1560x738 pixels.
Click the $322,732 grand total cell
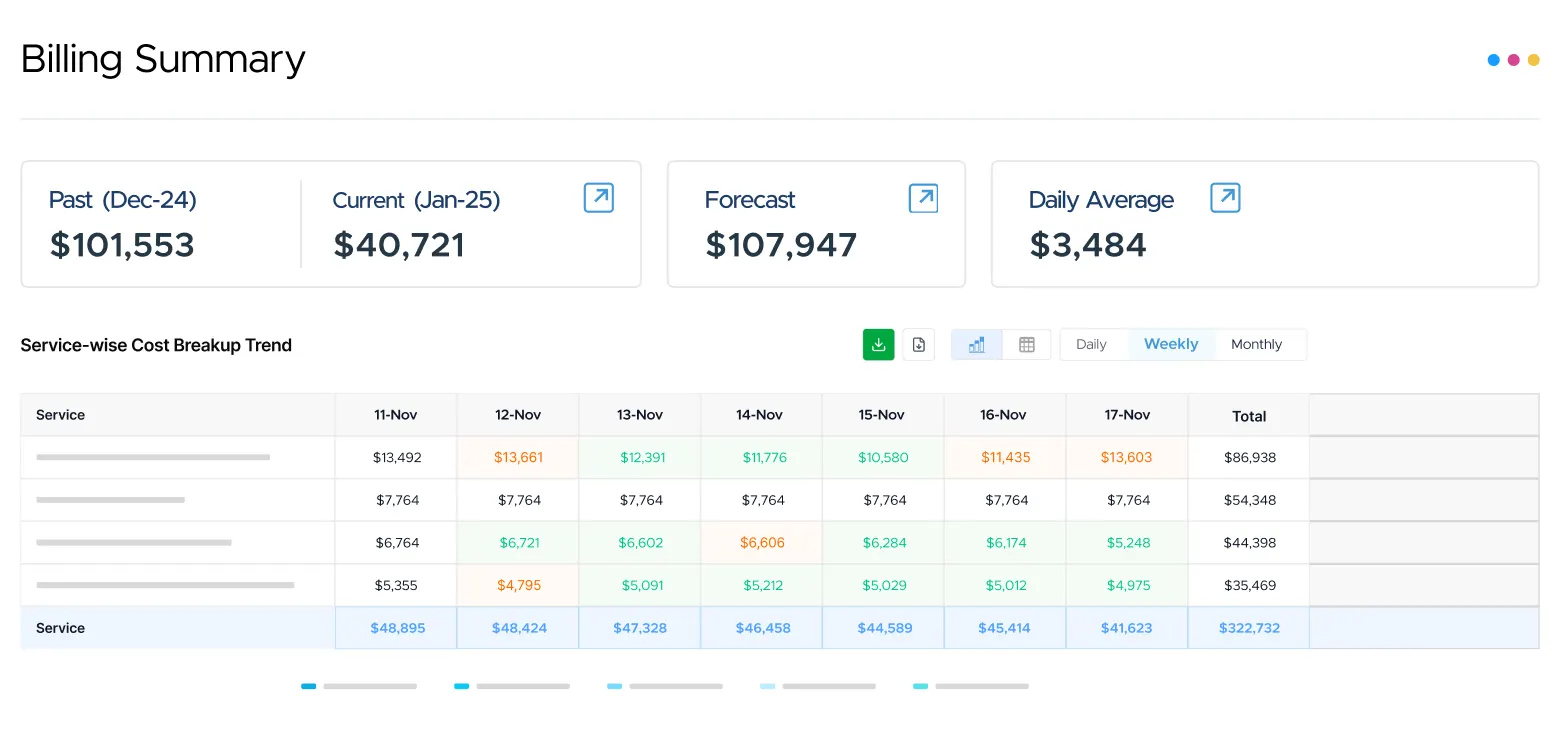1249,628
